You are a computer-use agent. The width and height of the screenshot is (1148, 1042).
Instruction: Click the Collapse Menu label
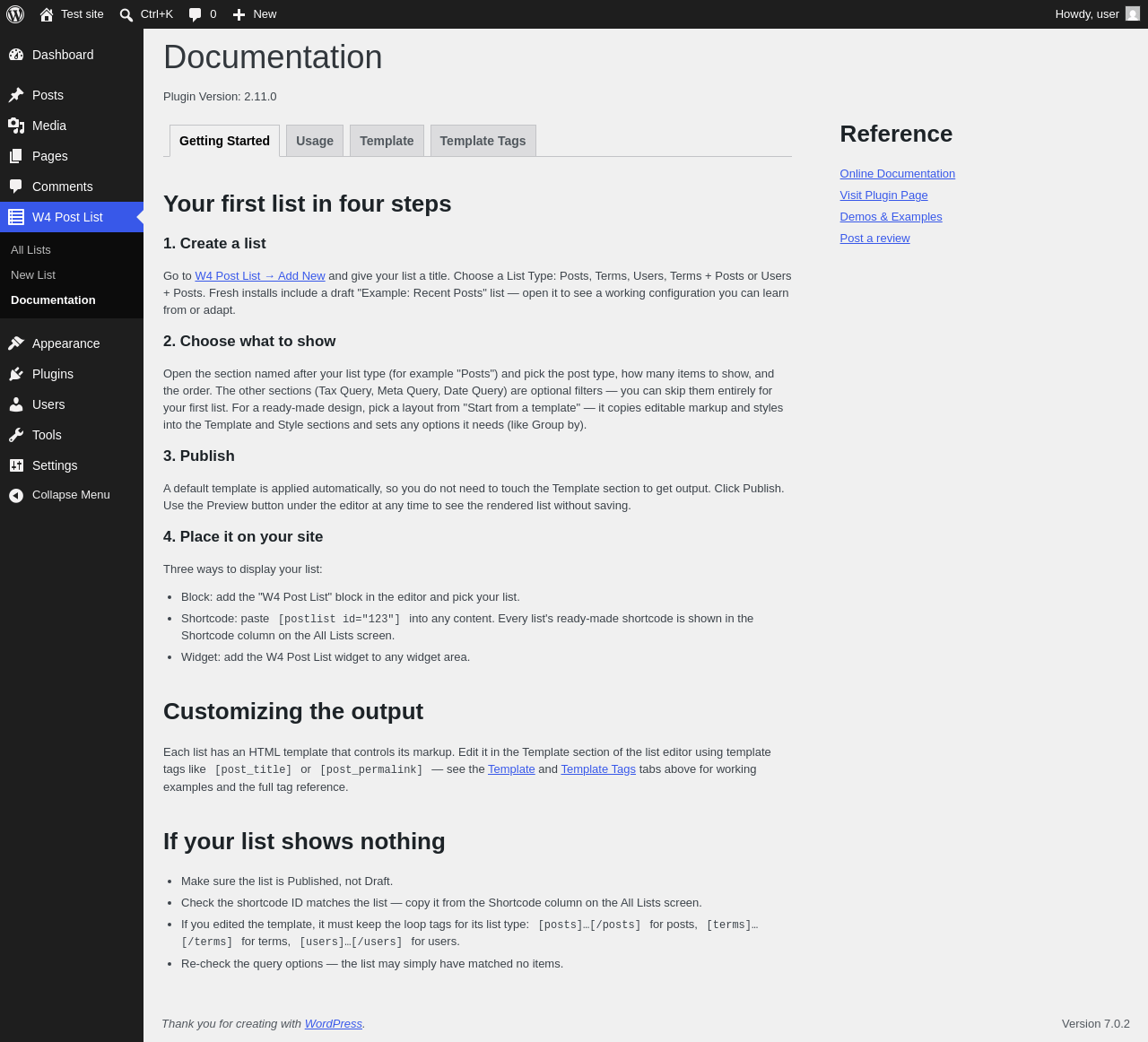tap(71, 495)
